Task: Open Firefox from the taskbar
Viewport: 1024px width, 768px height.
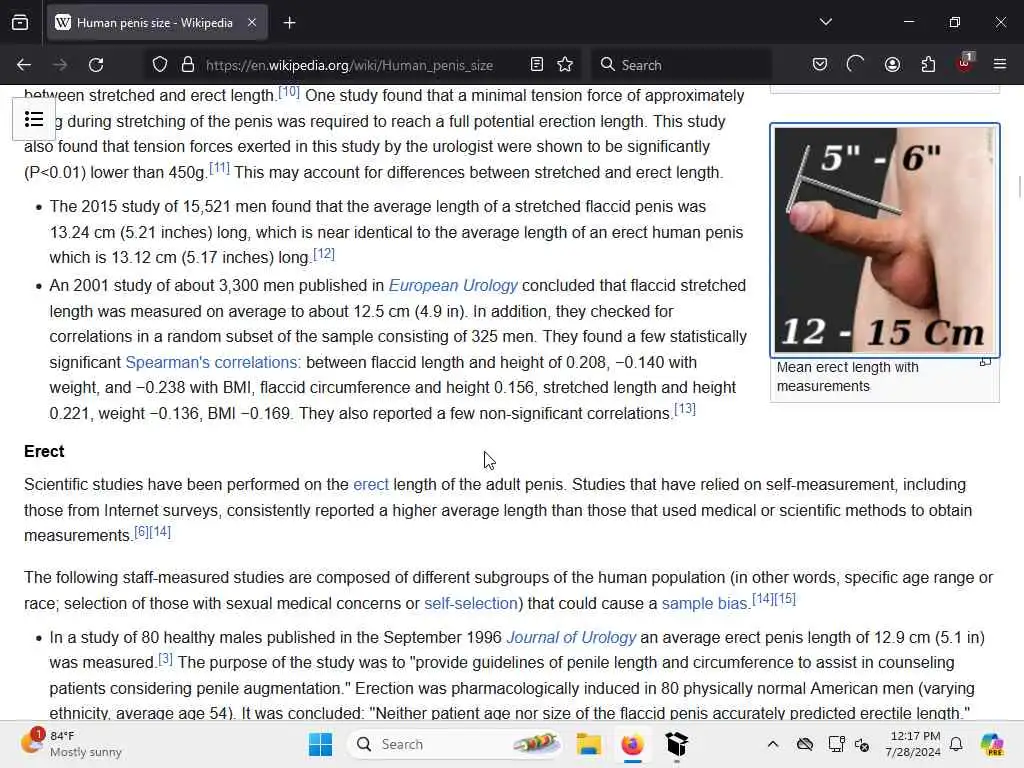Action: (632, 744)
